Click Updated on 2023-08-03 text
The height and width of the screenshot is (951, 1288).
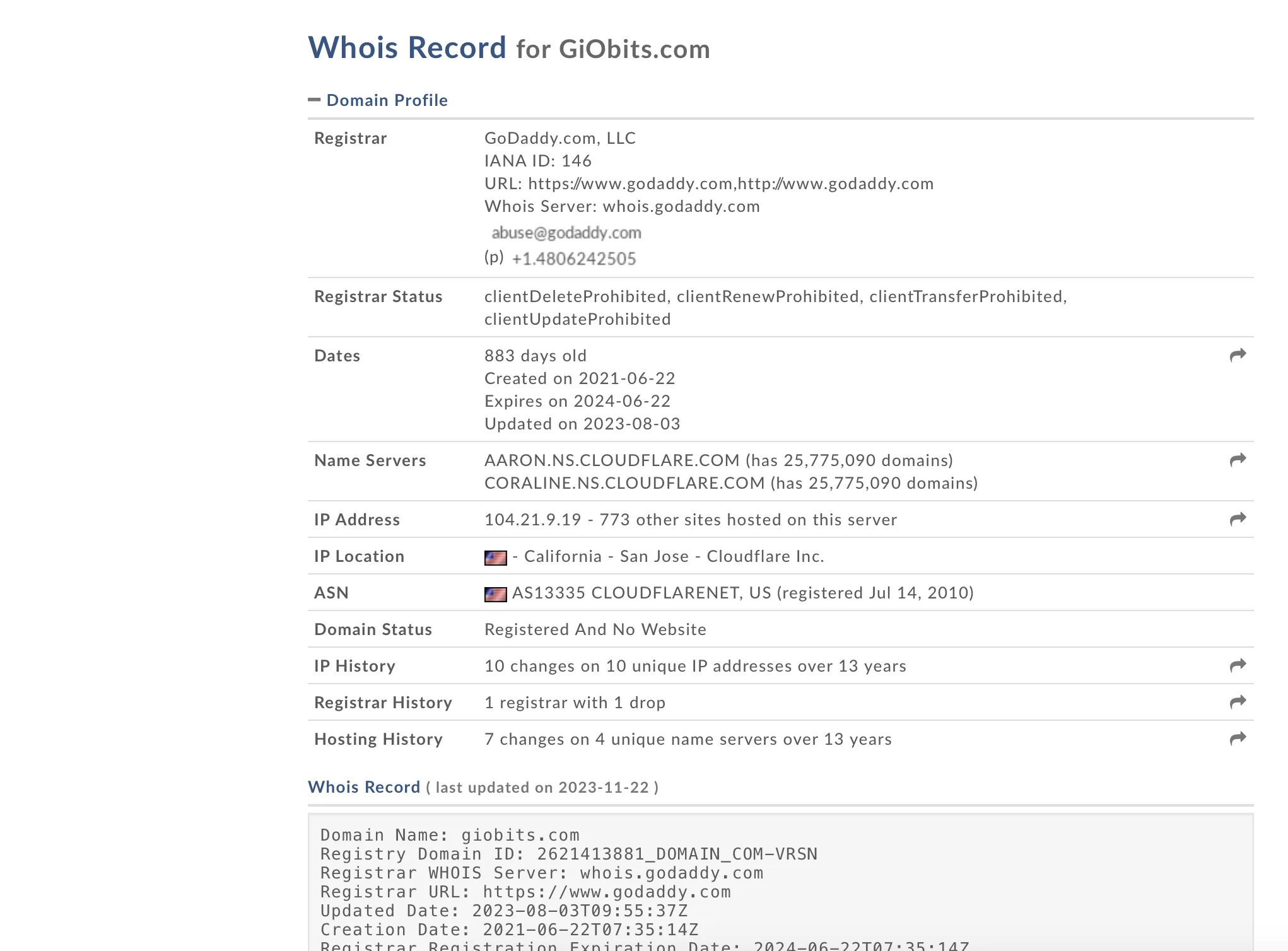point(582,424)
